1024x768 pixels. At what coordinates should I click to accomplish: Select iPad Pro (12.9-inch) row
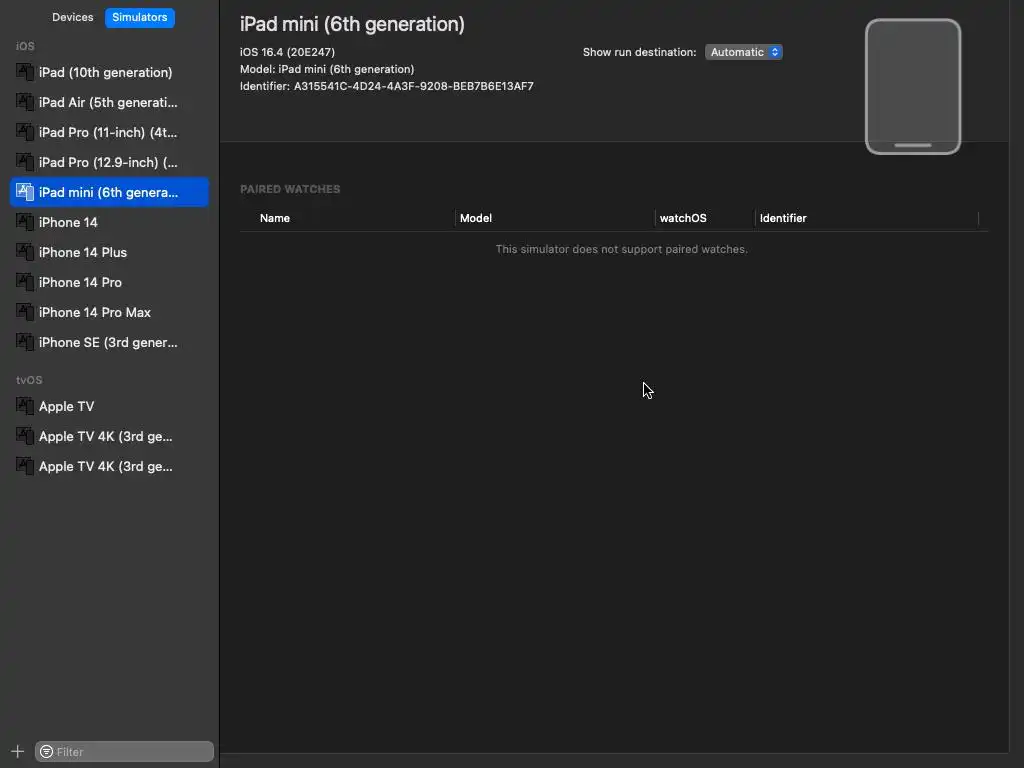click(110, 162)
